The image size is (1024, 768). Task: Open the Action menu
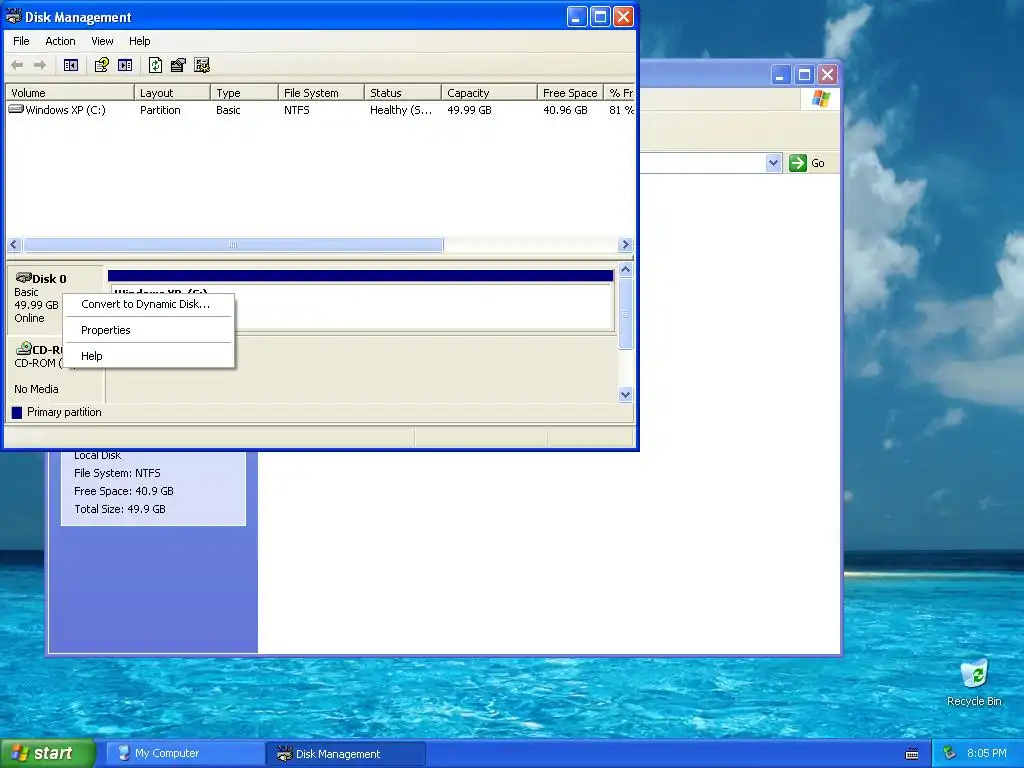(60, 41)
